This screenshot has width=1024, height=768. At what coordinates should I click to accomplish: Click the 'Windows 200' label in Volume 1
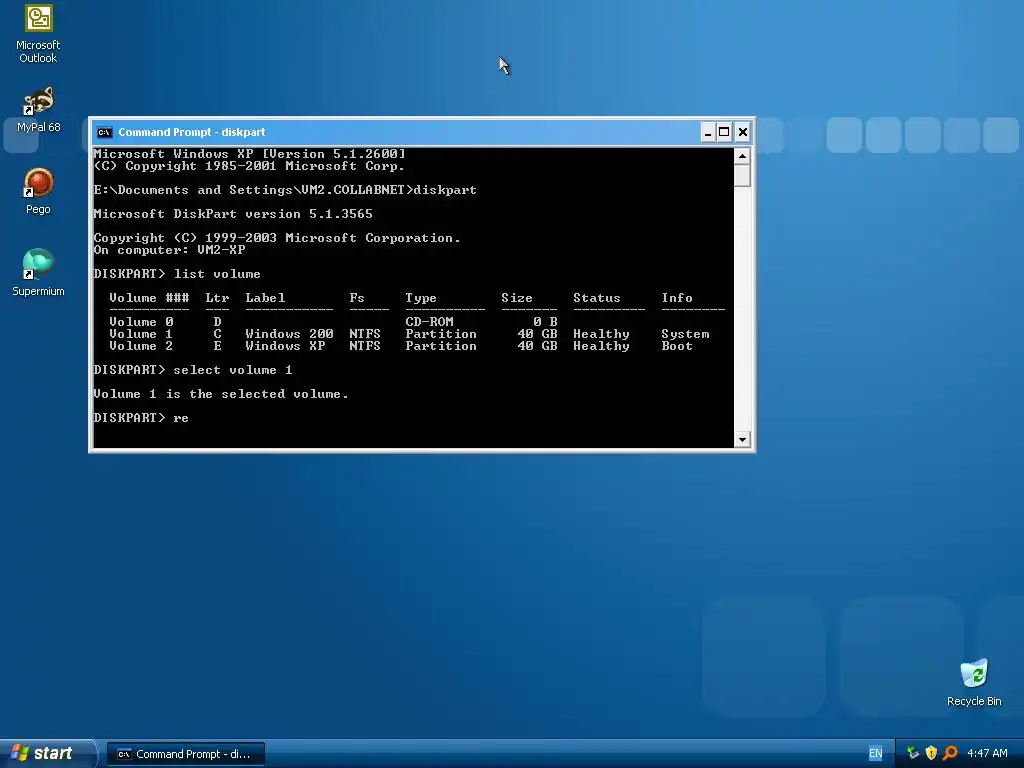(x=289, y=334)
